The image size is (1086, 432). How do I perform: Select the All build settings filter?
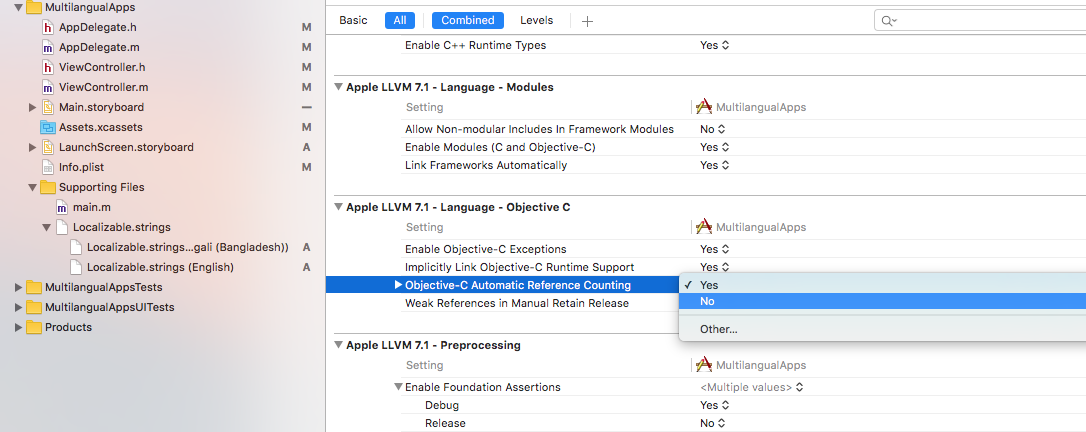[400, 21]
